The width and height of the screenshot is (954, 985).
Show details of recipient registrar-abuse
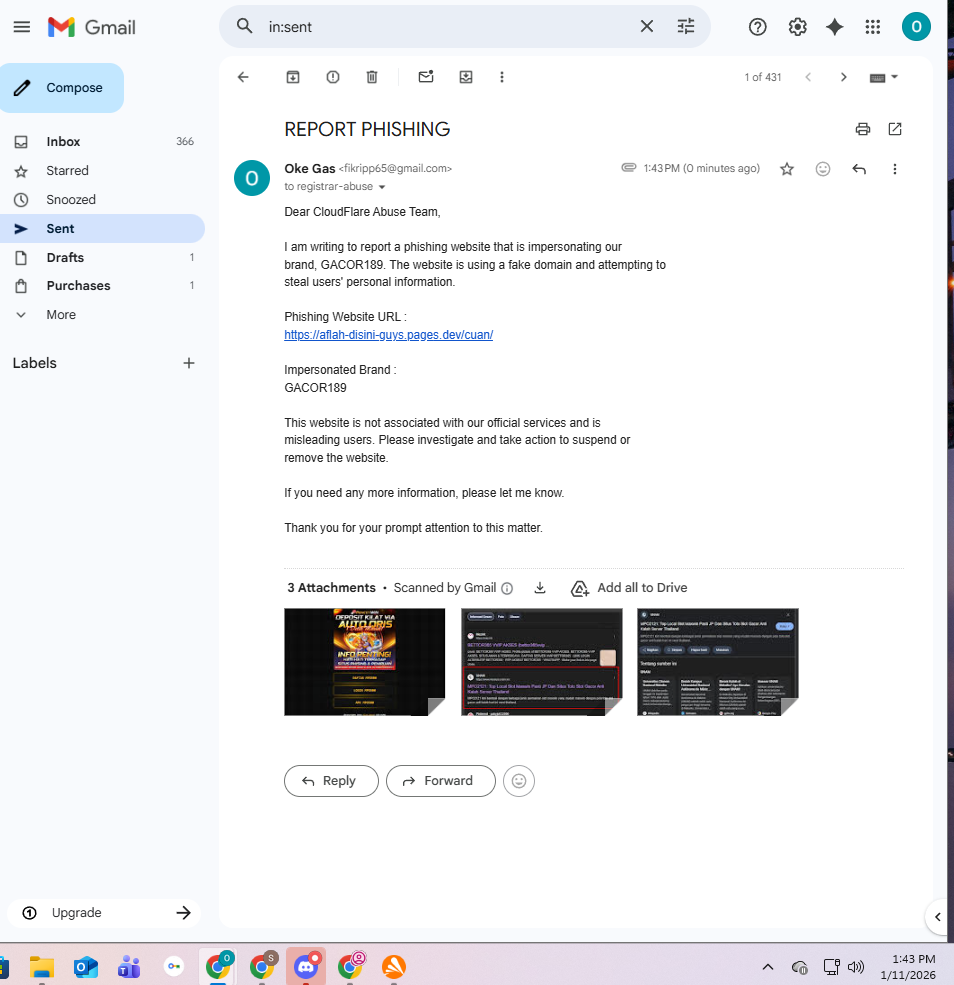point(381,187)
